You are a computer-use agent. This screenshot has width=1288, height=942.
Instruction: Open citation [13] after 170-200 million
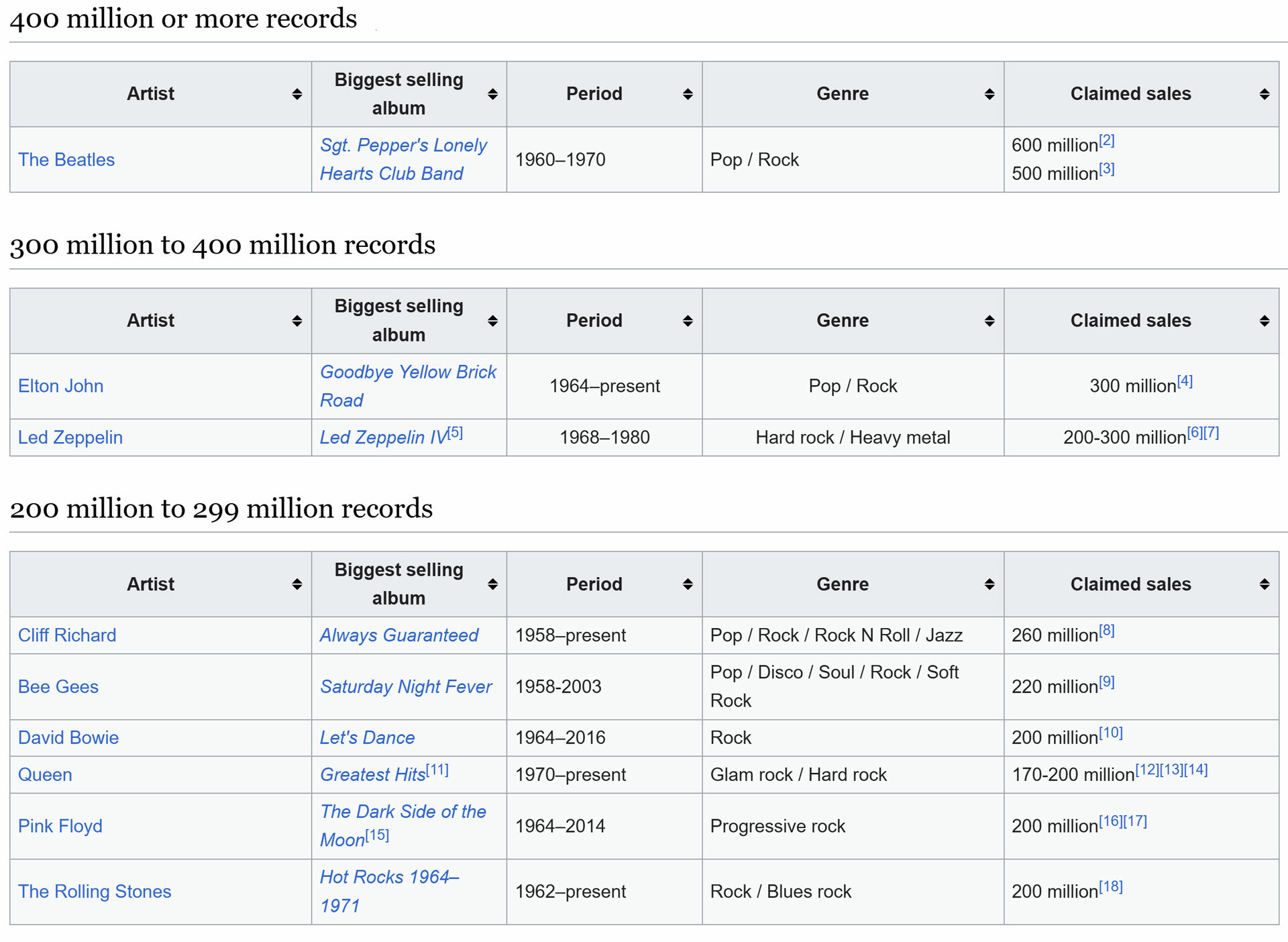[1171, 770]
